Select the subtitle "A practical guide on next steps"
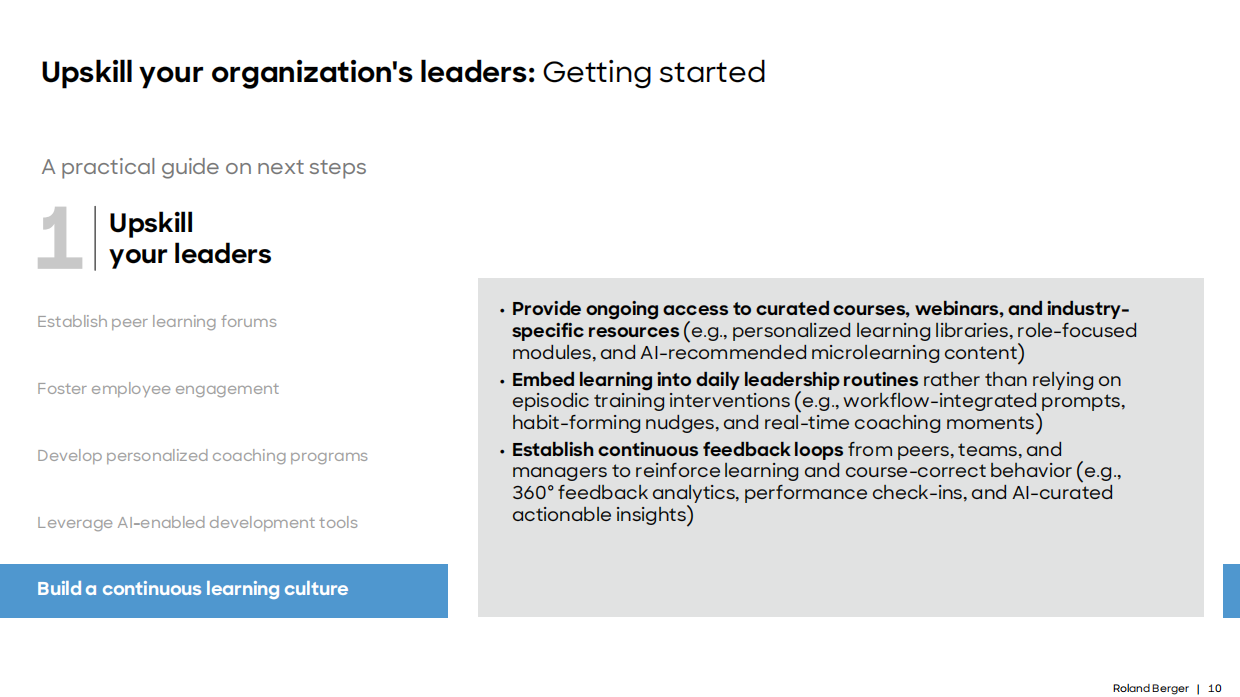This screenshot has width=1240, height=697. [x=204, y=167]
